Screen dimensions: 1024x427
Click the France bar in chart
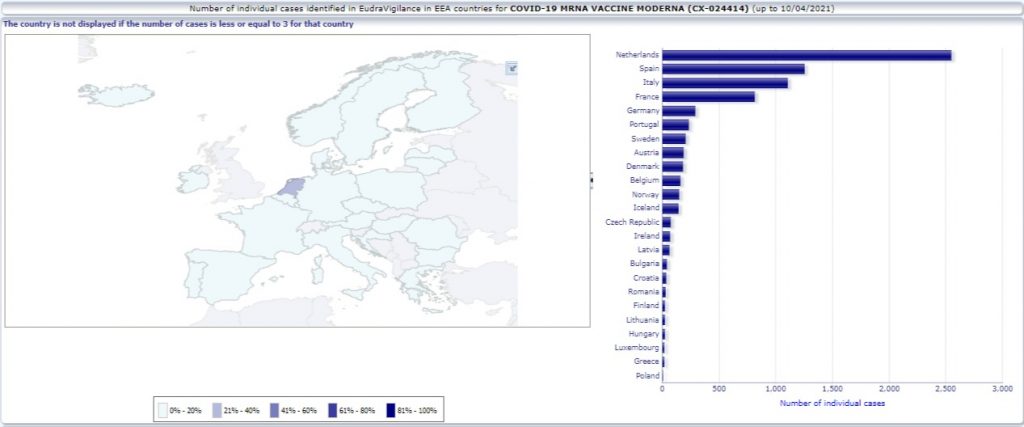[709, 97]
